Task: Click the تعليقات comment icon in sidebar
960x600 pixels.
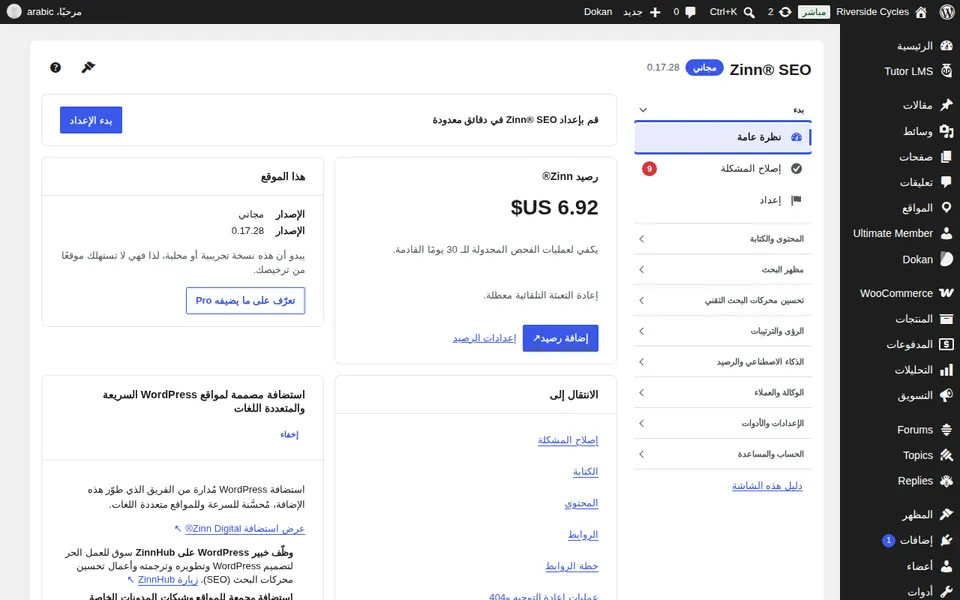Action: point(947,182)
